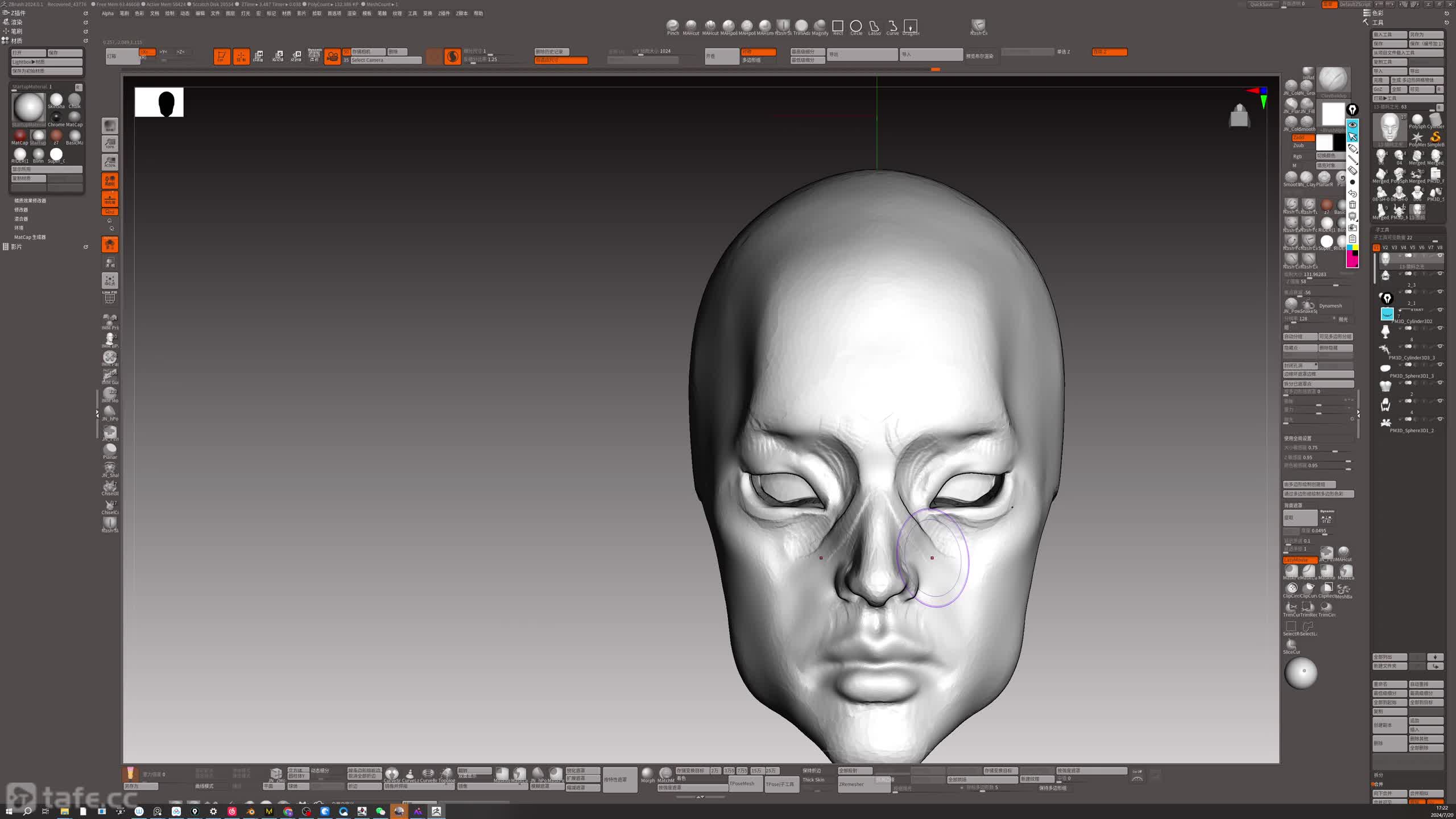Pick the Circle stroke shape icon
This screenshot has height=819, width=1456.
(x=855, y=26)
